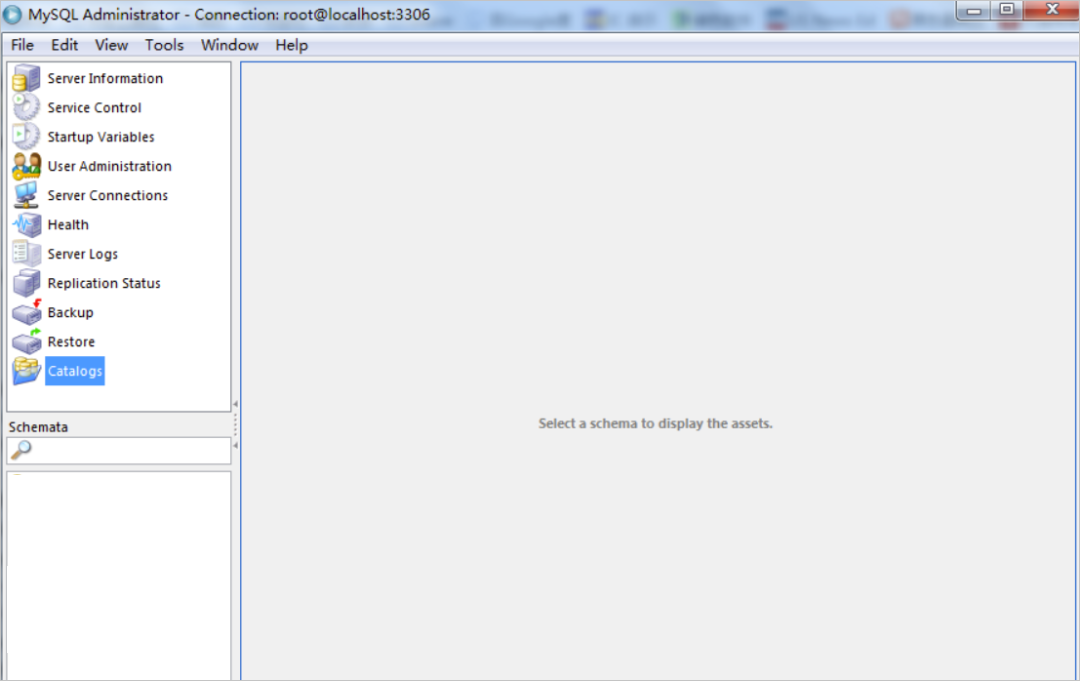The width and height of the screenshot is (1080, 681).
Task: Click the Service Control gear icon
Action: 26,107
